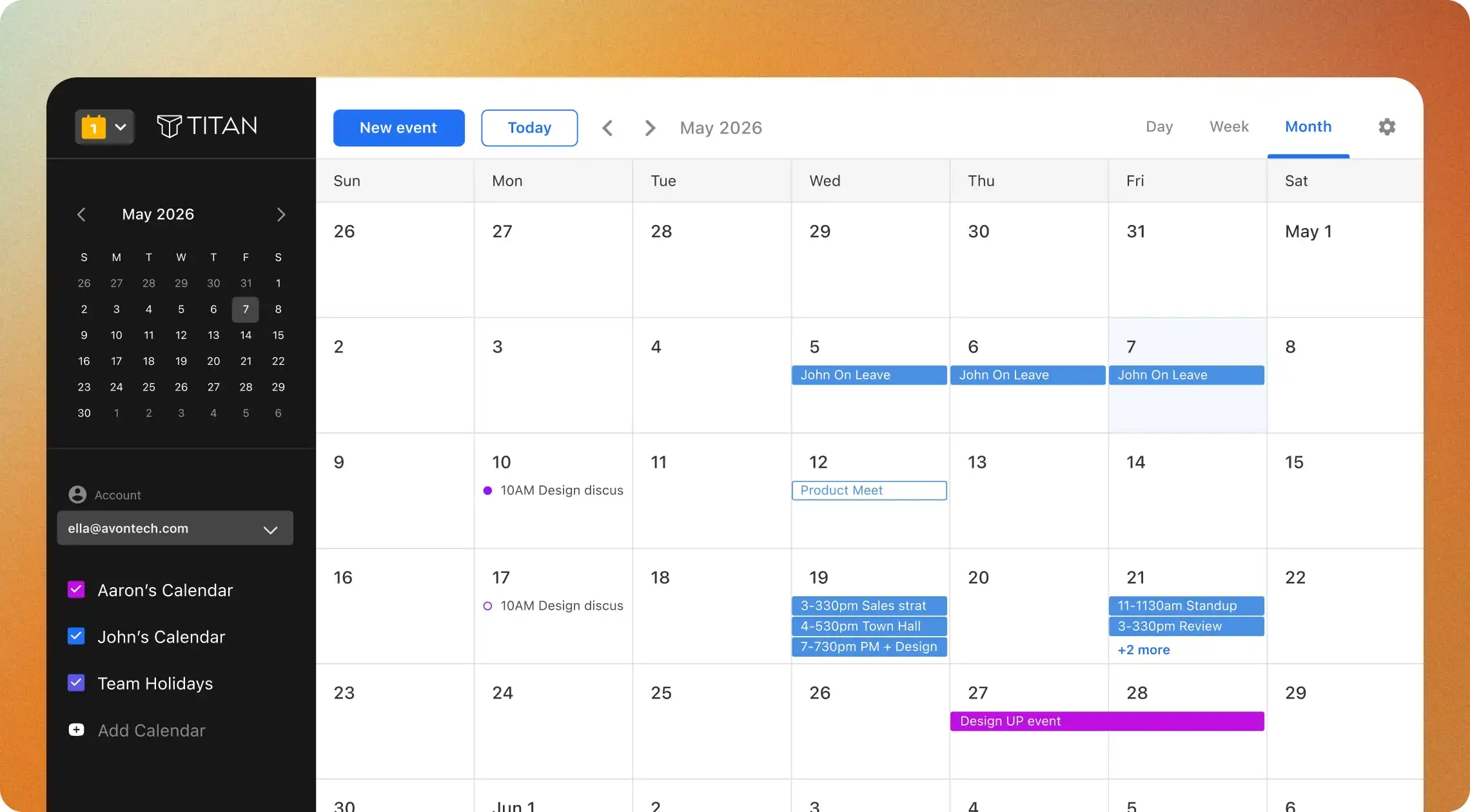Open the settings gear icon
1470x812 pixels.
tap(1387, 127)
